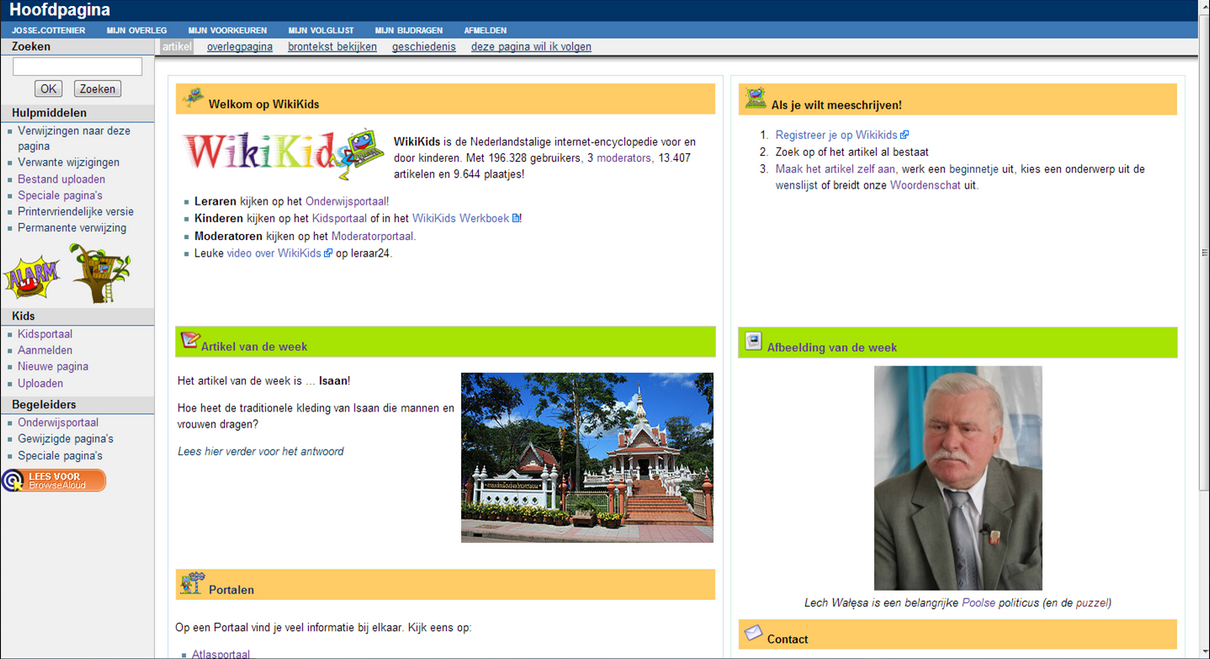Click the Artikel van de week icon
Screen dimensions: 1210x659
(x=190, y=341)
